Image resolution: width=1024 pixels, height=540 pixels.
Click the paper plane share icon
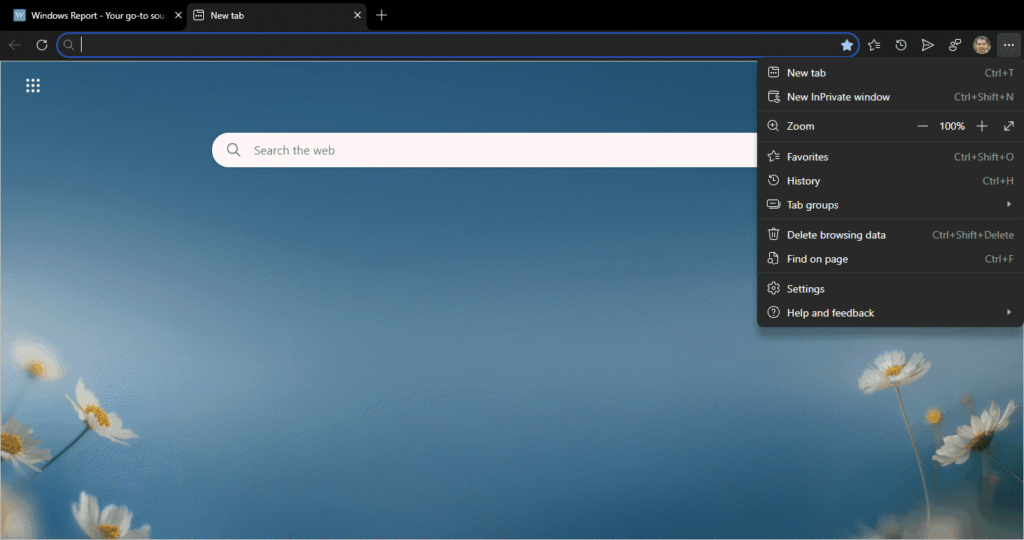(x=928, y=45)
